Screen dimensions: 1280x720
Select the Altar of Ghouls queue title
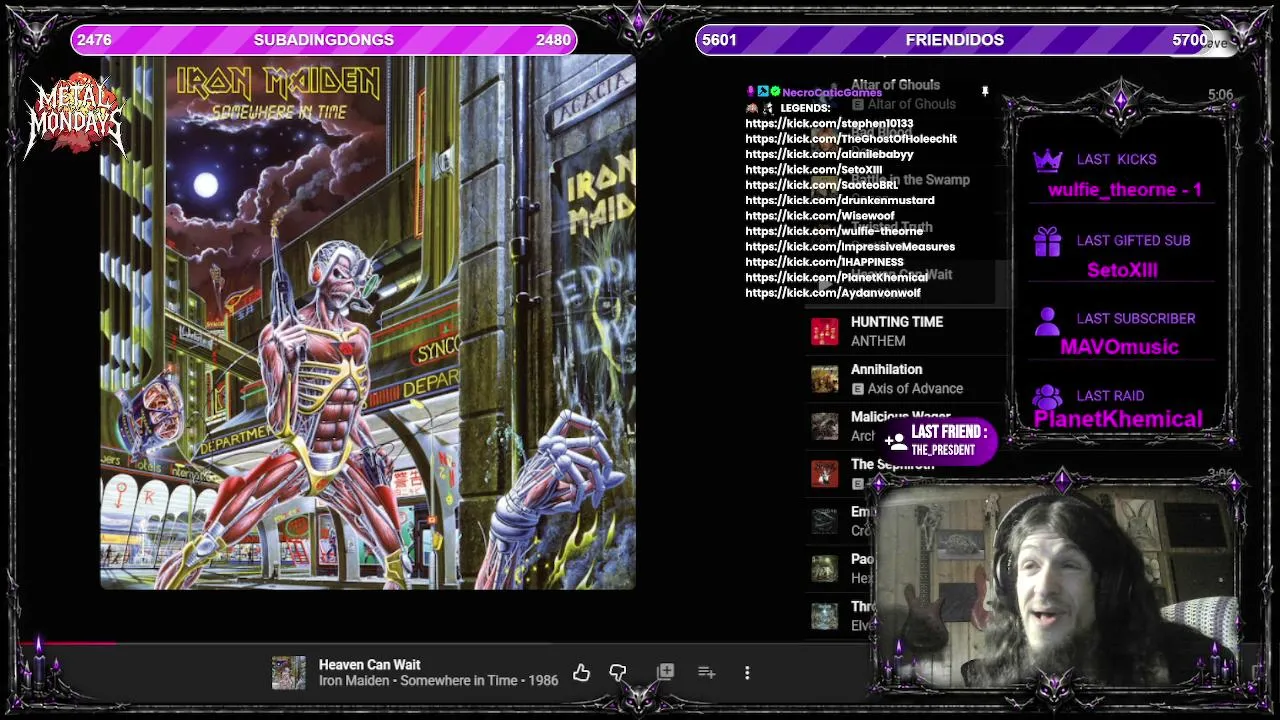pos(895,85)
